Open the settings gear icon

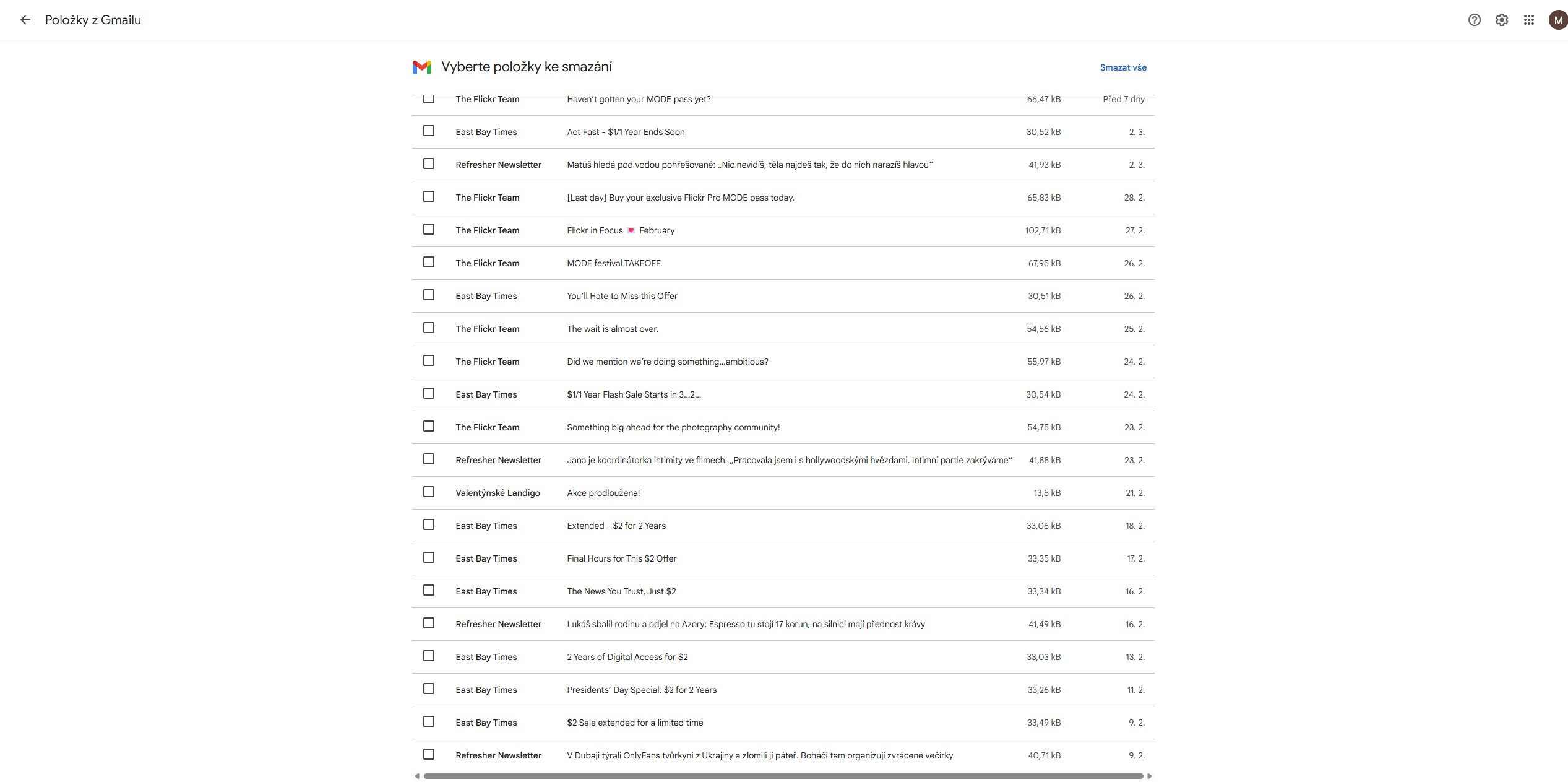click(x=1502, y=20)
